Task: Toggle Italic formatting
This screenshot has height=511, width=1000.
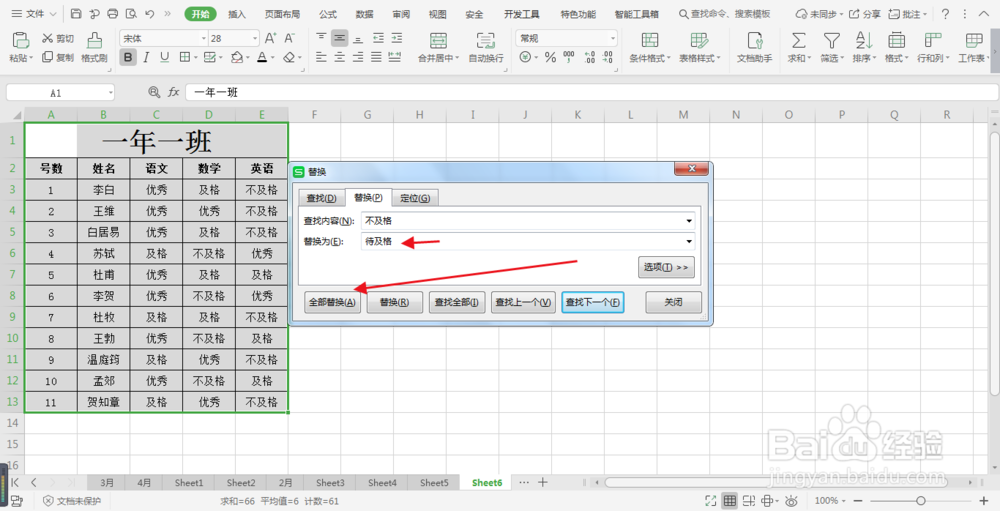Action: tap(146, 57)
